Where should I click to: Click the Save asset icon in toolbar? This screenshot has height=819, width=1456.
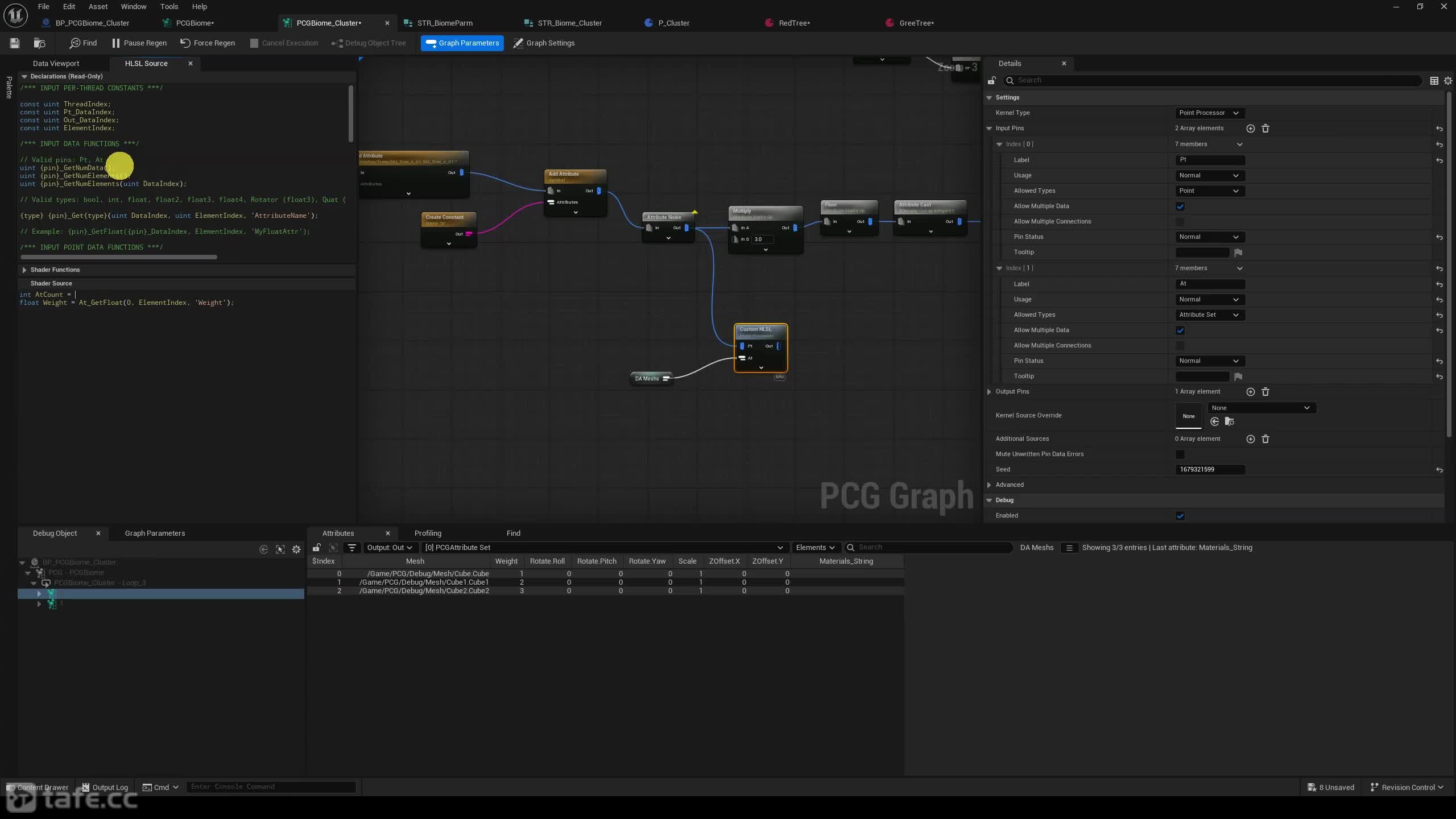[15, 43]
